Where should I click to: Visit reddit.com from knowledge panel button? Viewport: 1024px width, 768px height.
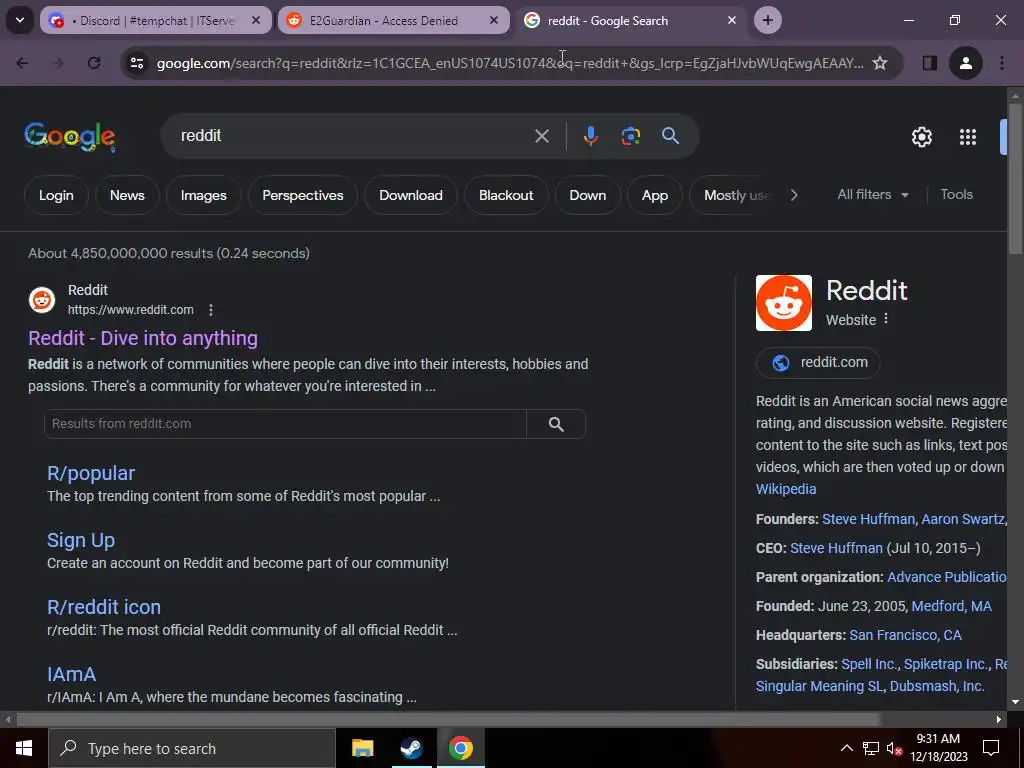[x=818, y=362]
